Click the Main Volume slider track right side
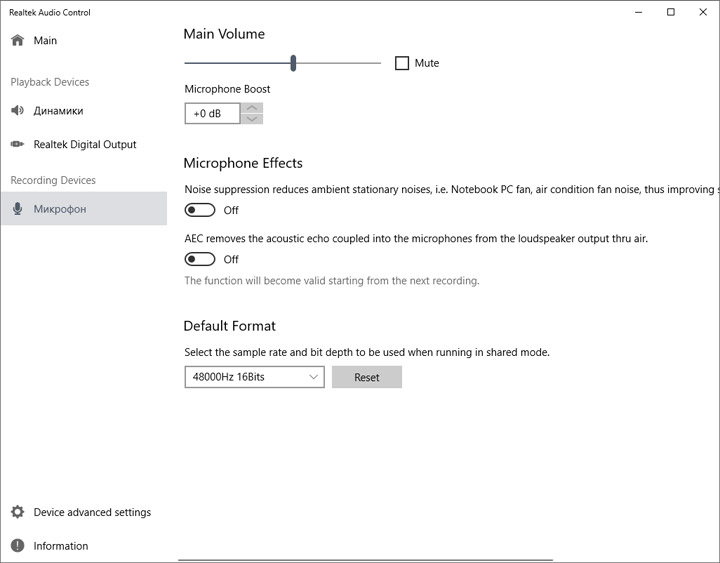720x563 pixels. (338, 63)
